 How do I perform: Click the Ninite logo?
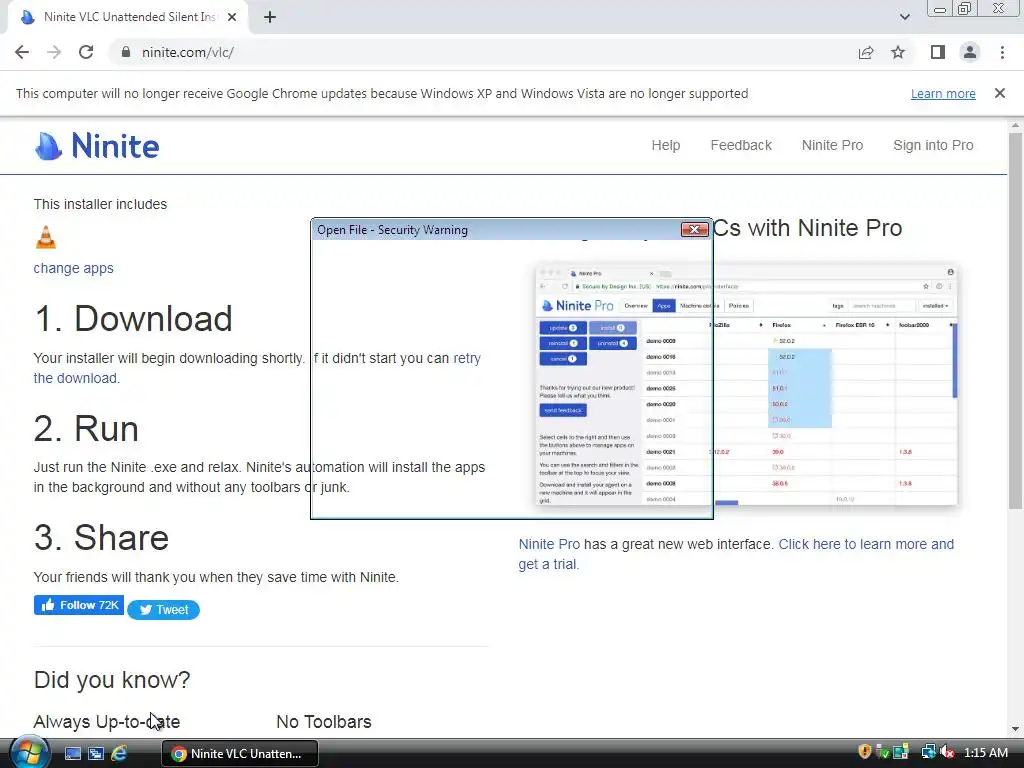[97, 146]
